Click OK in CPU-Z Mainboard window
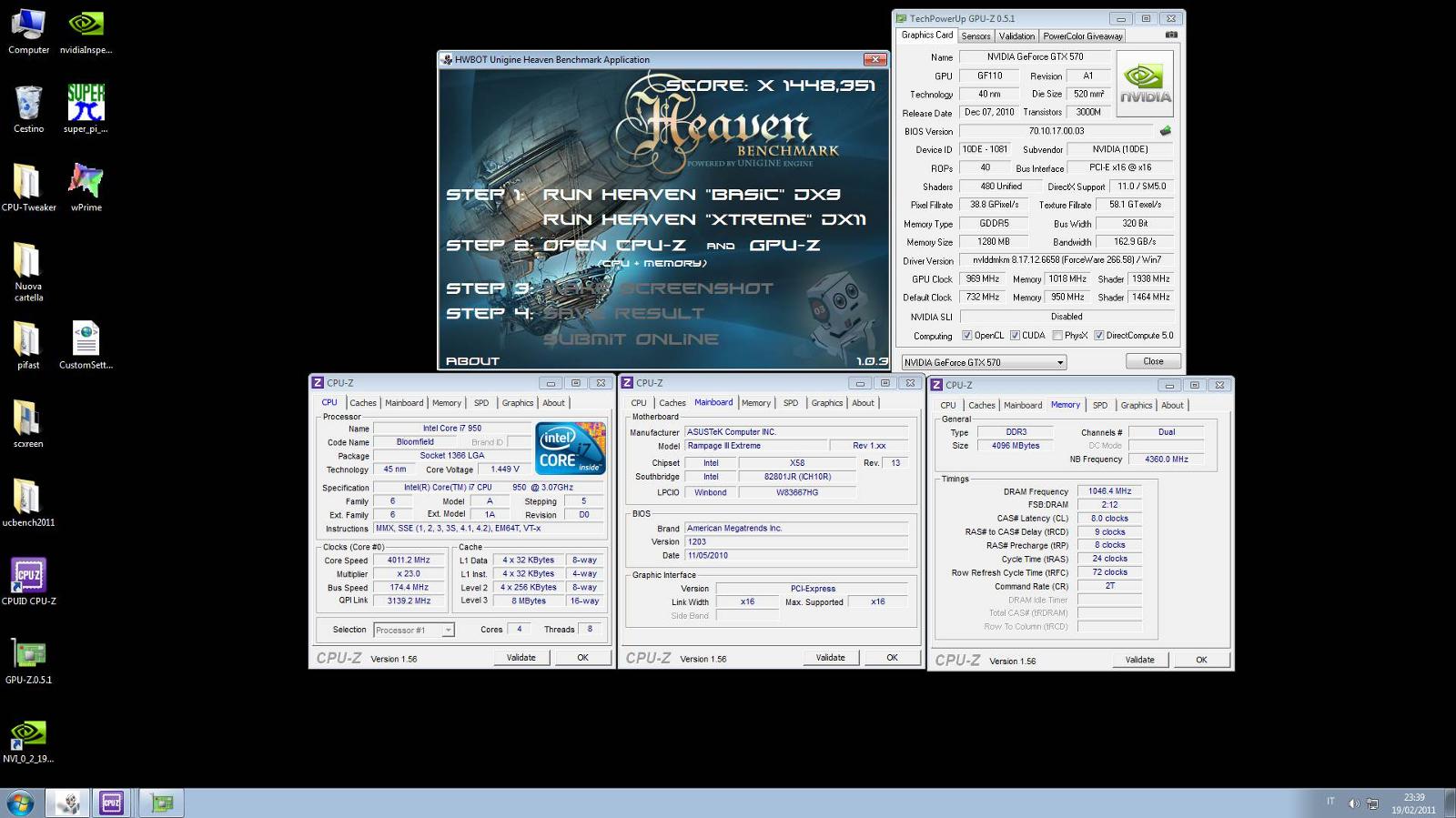The height and width of the screenshot is (818, 1456). pyautogui.click(x=892, y=657)
